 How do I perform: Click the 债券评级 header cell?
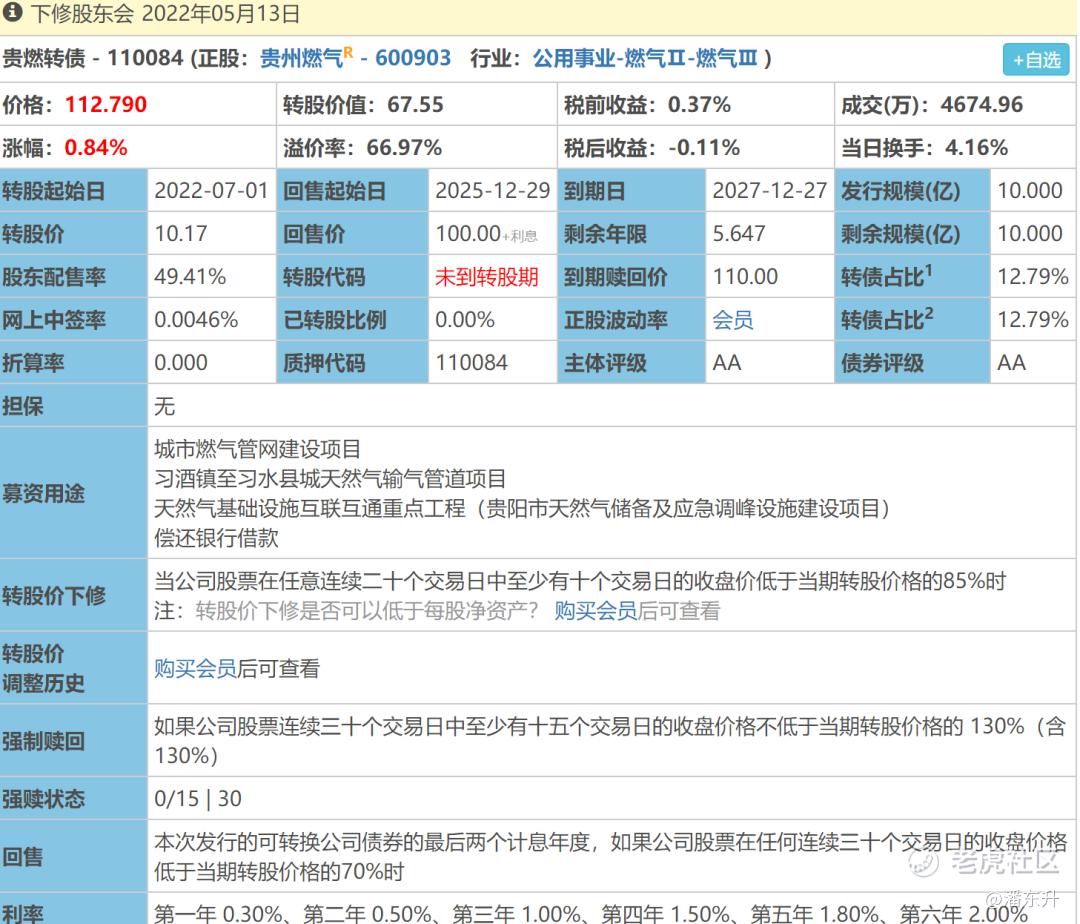(x=913, y=363)
